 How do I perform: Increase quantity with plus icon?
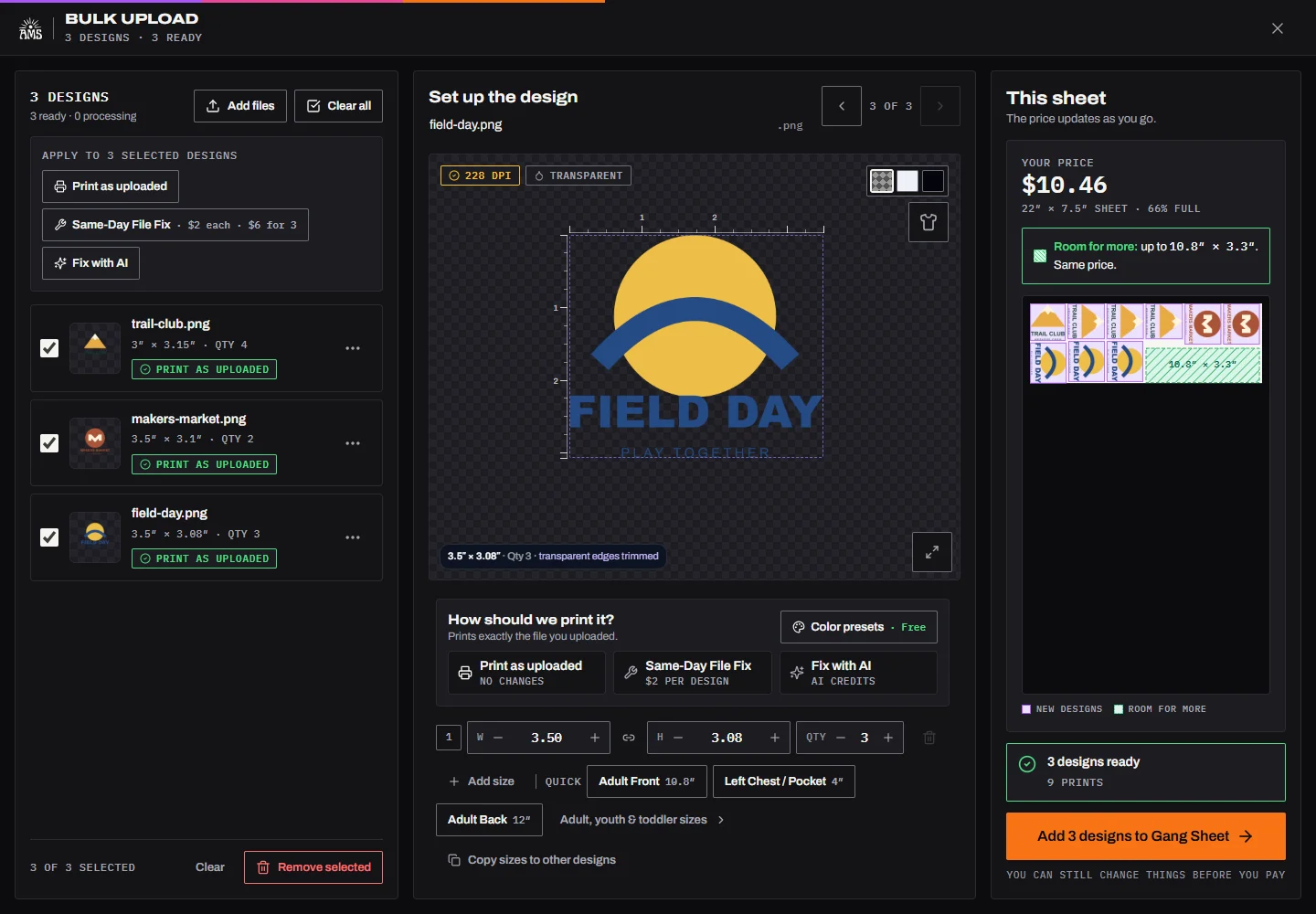pos(888,738)
